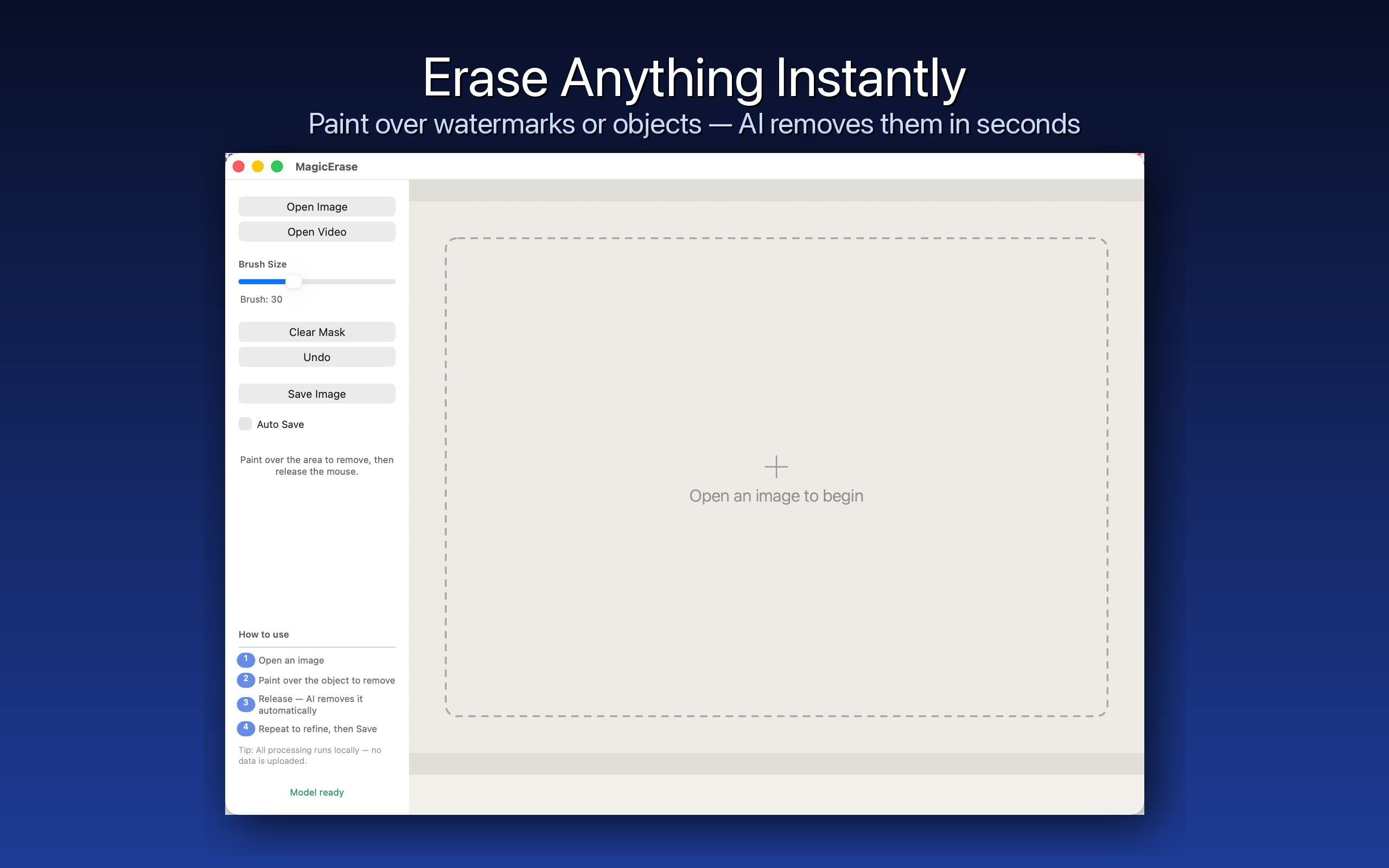
Task: Click the MagicErase window title
Action: pos(326,167)
